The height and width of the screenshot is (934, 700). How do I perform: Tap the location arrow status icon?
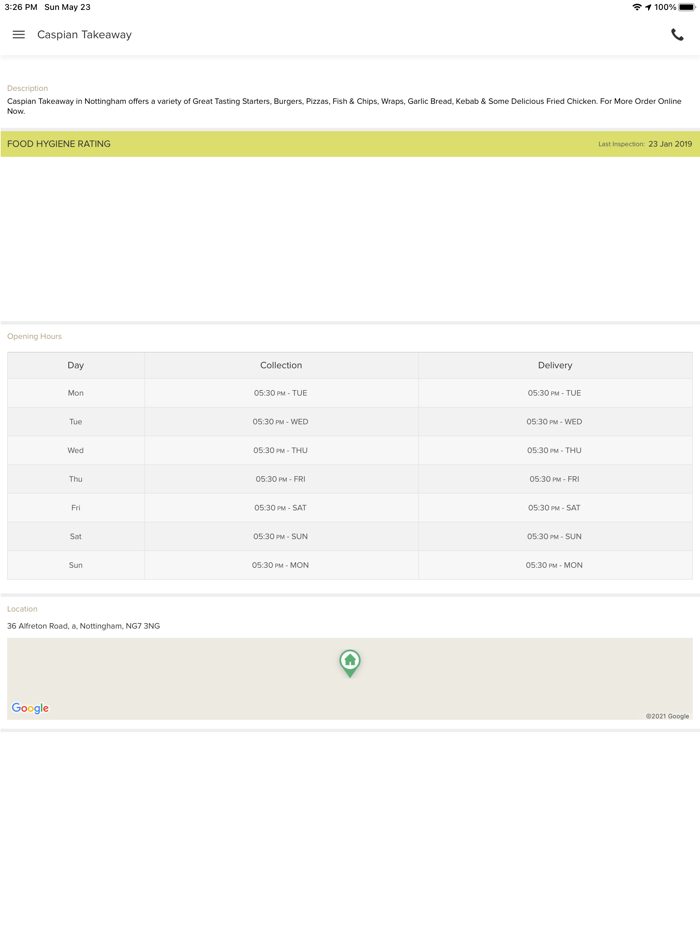[648, 7]
